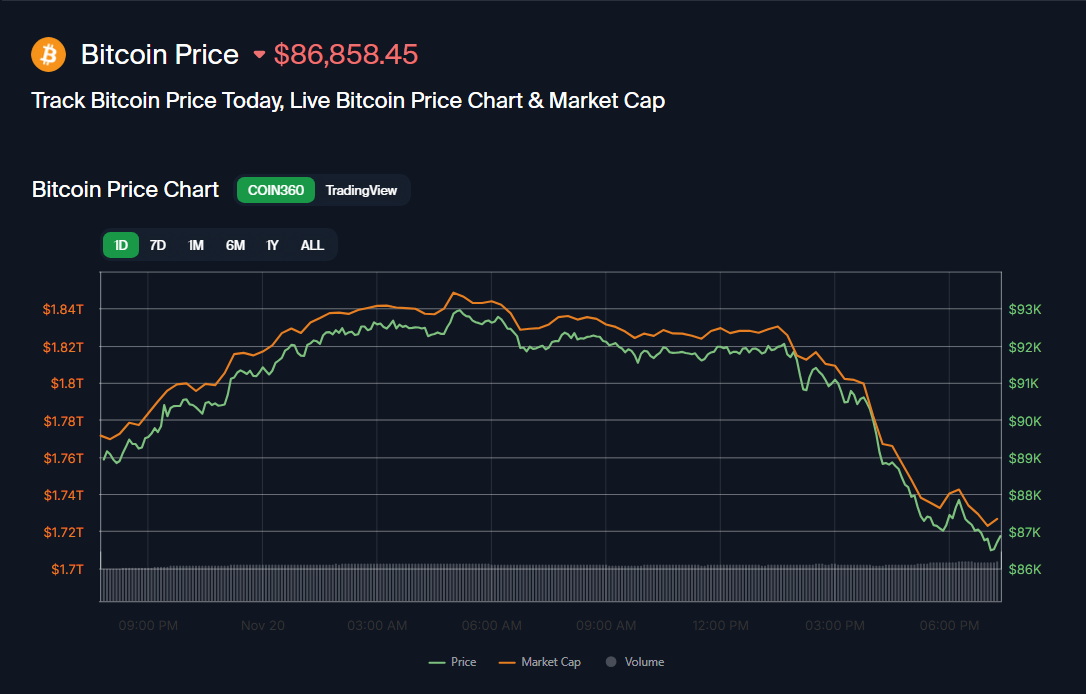Click the red price-down arrow icon
Viewport: 1086px width, 694px height.
pyautogui.click(x=260, y=55)
